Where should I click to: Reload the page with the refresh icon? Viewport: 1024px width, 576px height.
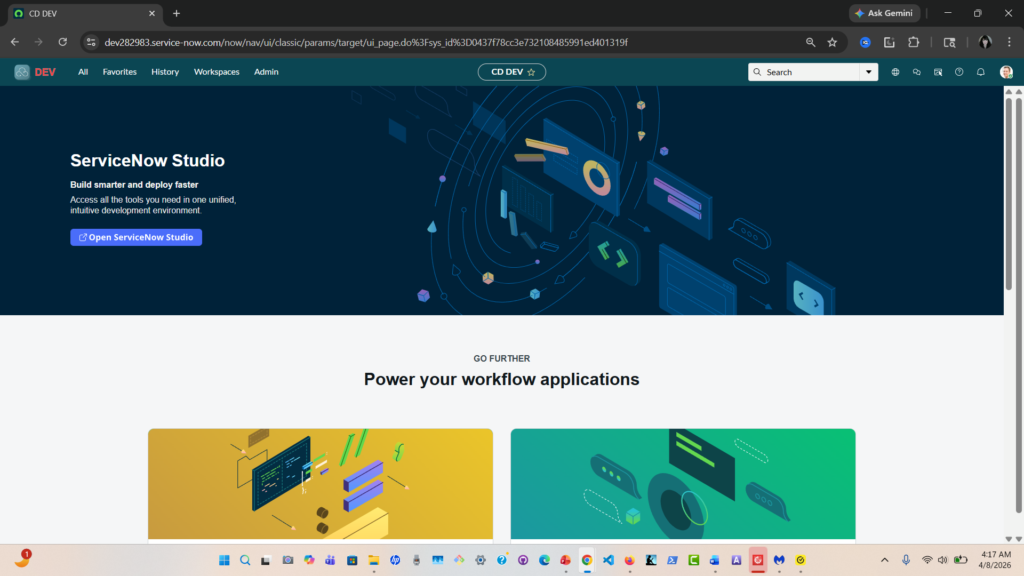(x=62, y=42)
